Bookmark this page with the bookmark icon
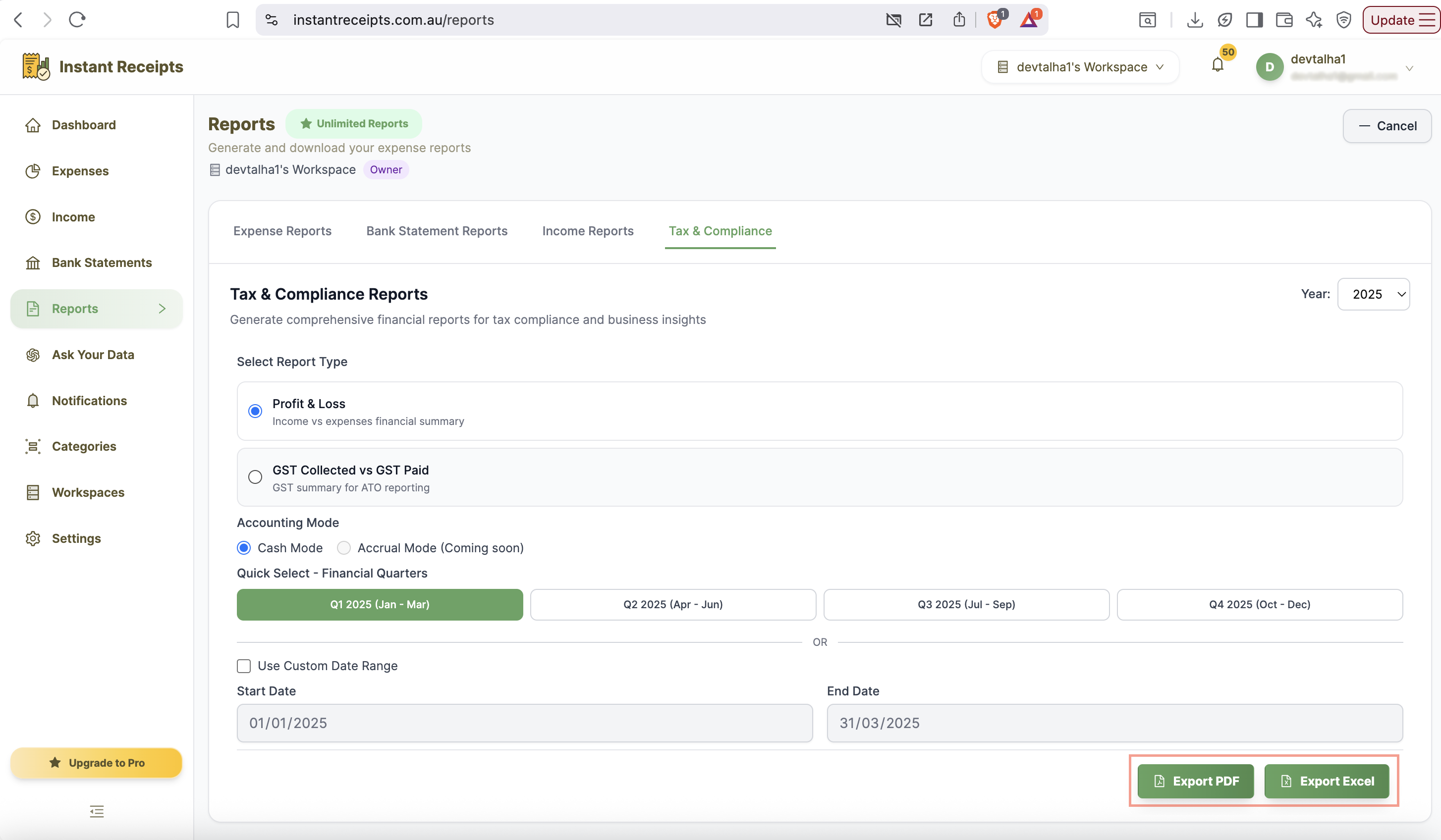Screen dimensions: 1441x840 coord(233,20)
